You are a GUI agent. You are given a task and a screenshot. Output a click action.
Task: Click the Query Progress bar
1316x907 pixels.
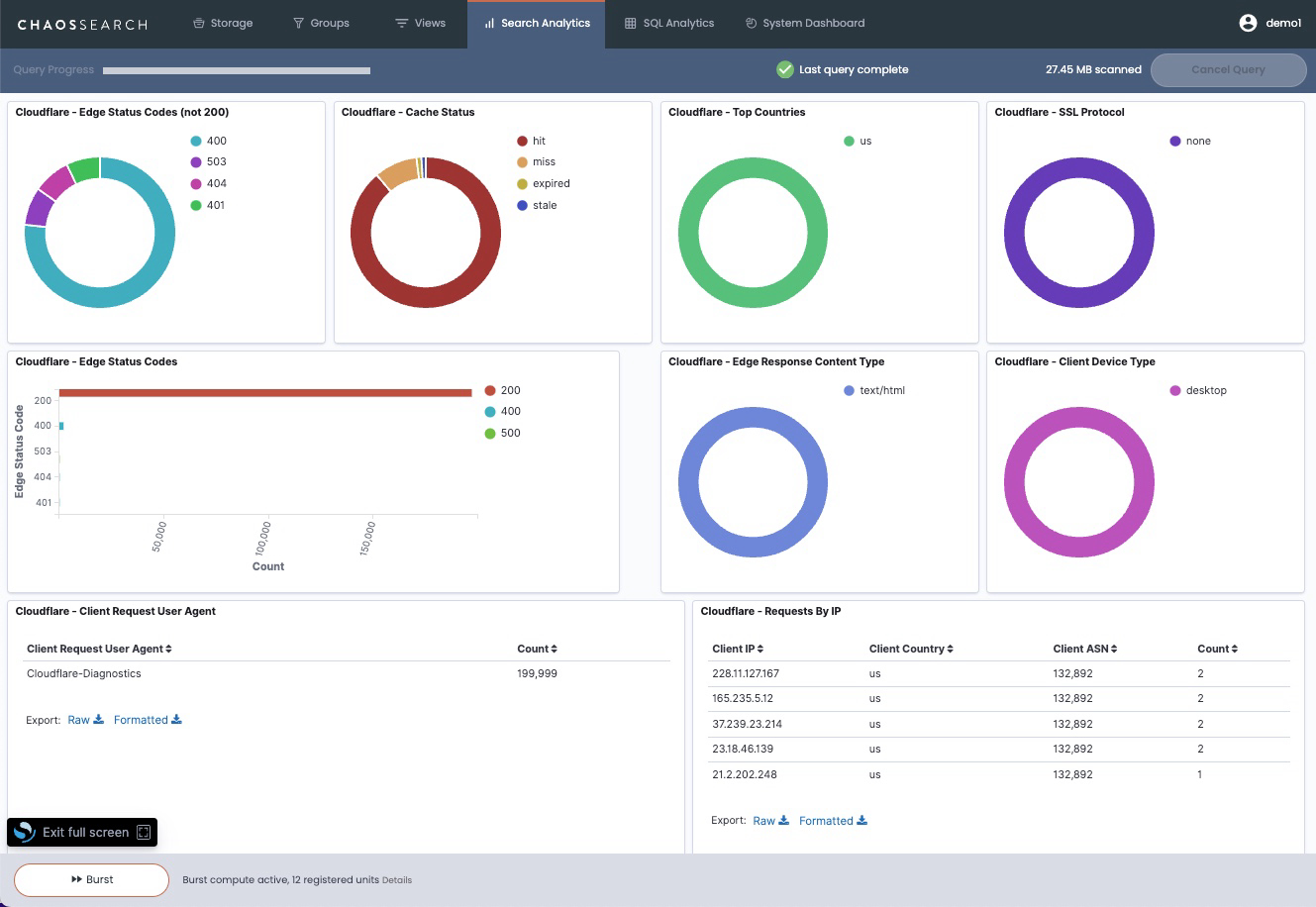tap(237, 70)
